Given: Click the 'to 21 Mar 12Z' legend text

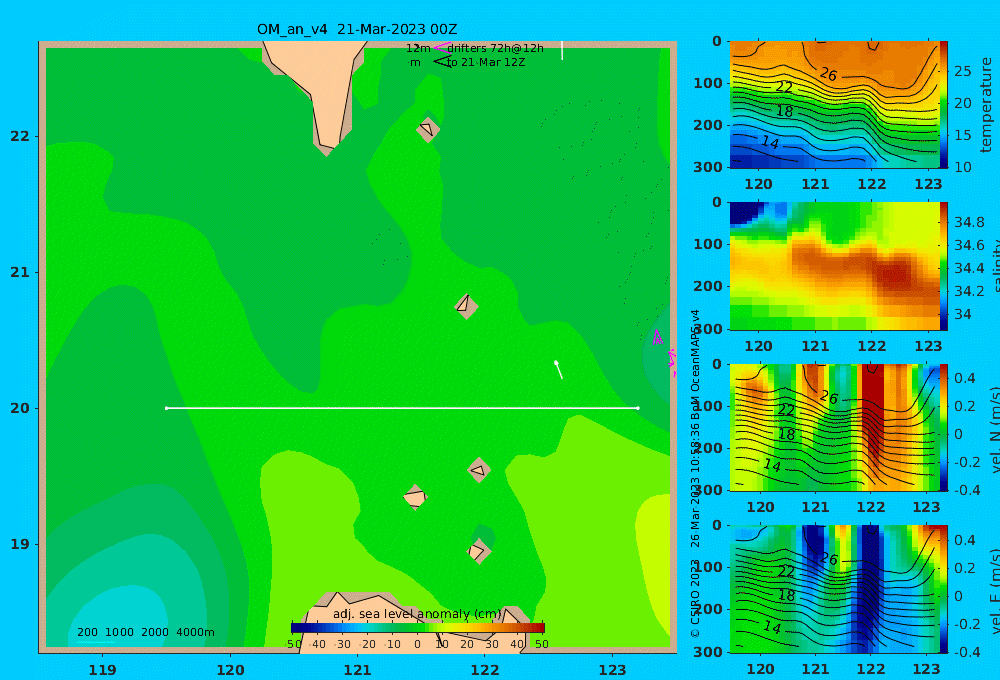Looking at the screenshot, I should tap(486, 62).
